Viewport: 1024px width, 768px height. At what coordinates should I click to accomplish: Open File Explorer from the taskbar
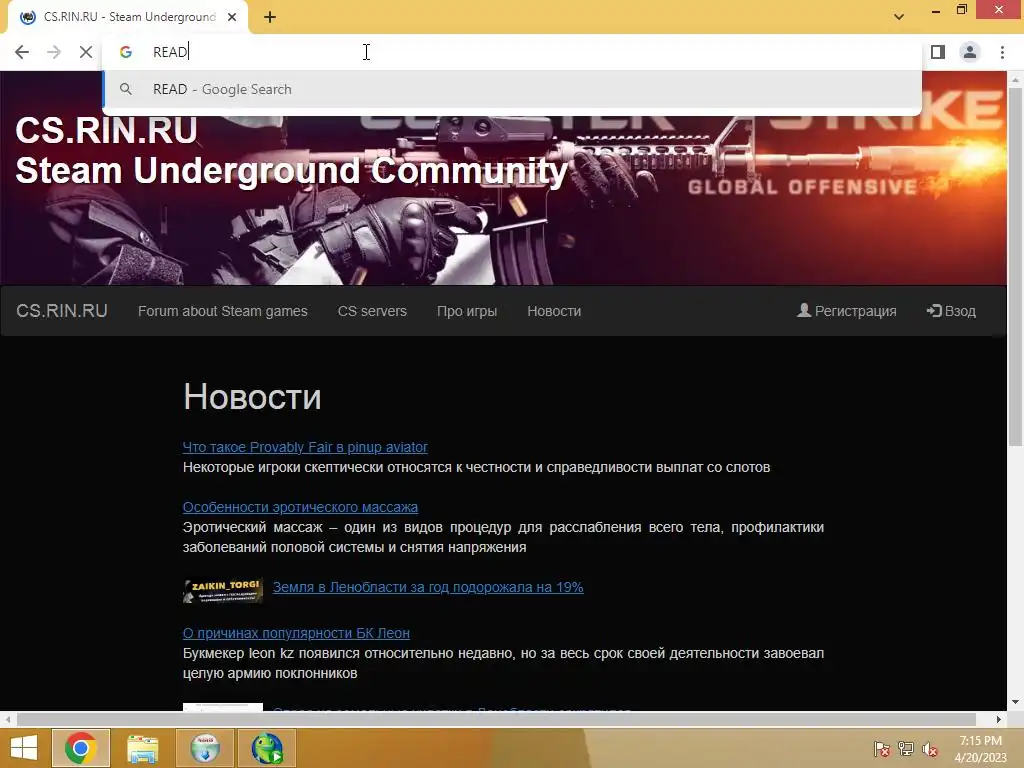point(142,748)
